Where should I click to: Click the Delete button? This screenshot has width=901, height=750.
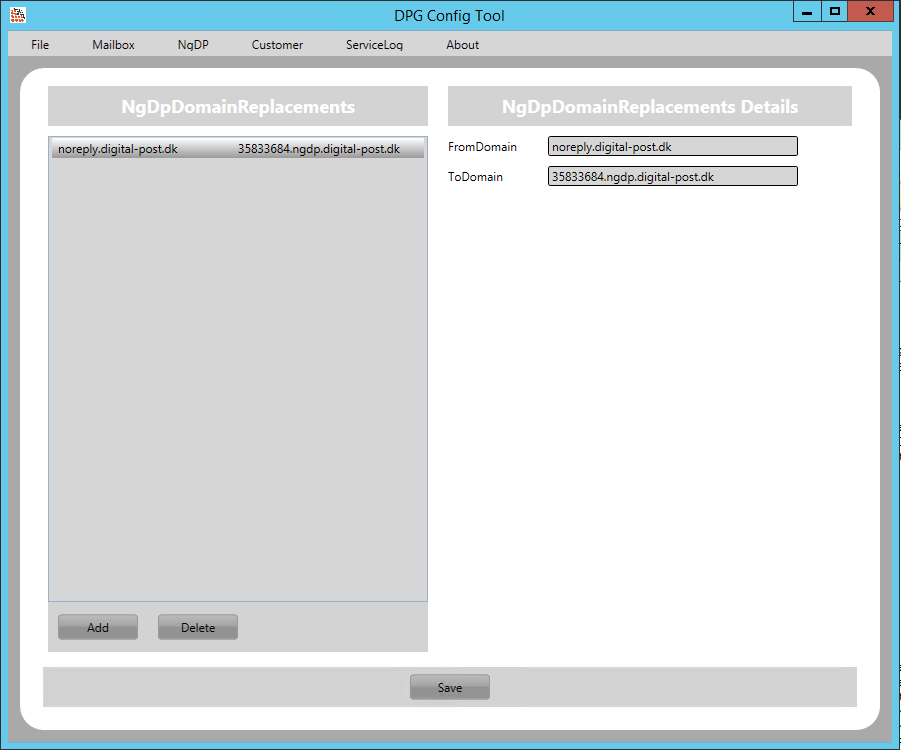[x=198, y=627]
